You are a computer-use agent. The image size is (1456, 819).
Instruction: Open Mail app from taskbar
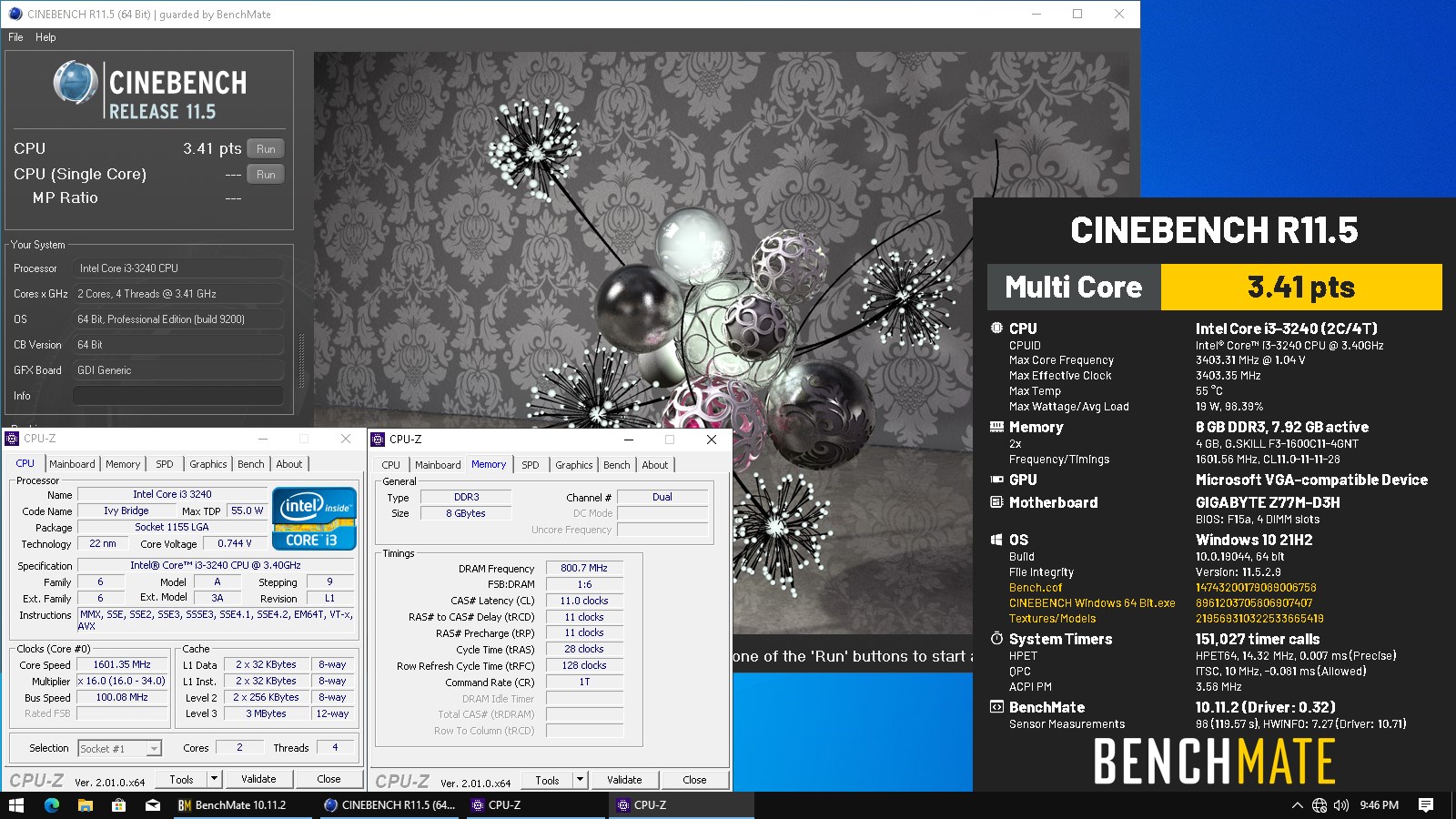pos(153,805)
